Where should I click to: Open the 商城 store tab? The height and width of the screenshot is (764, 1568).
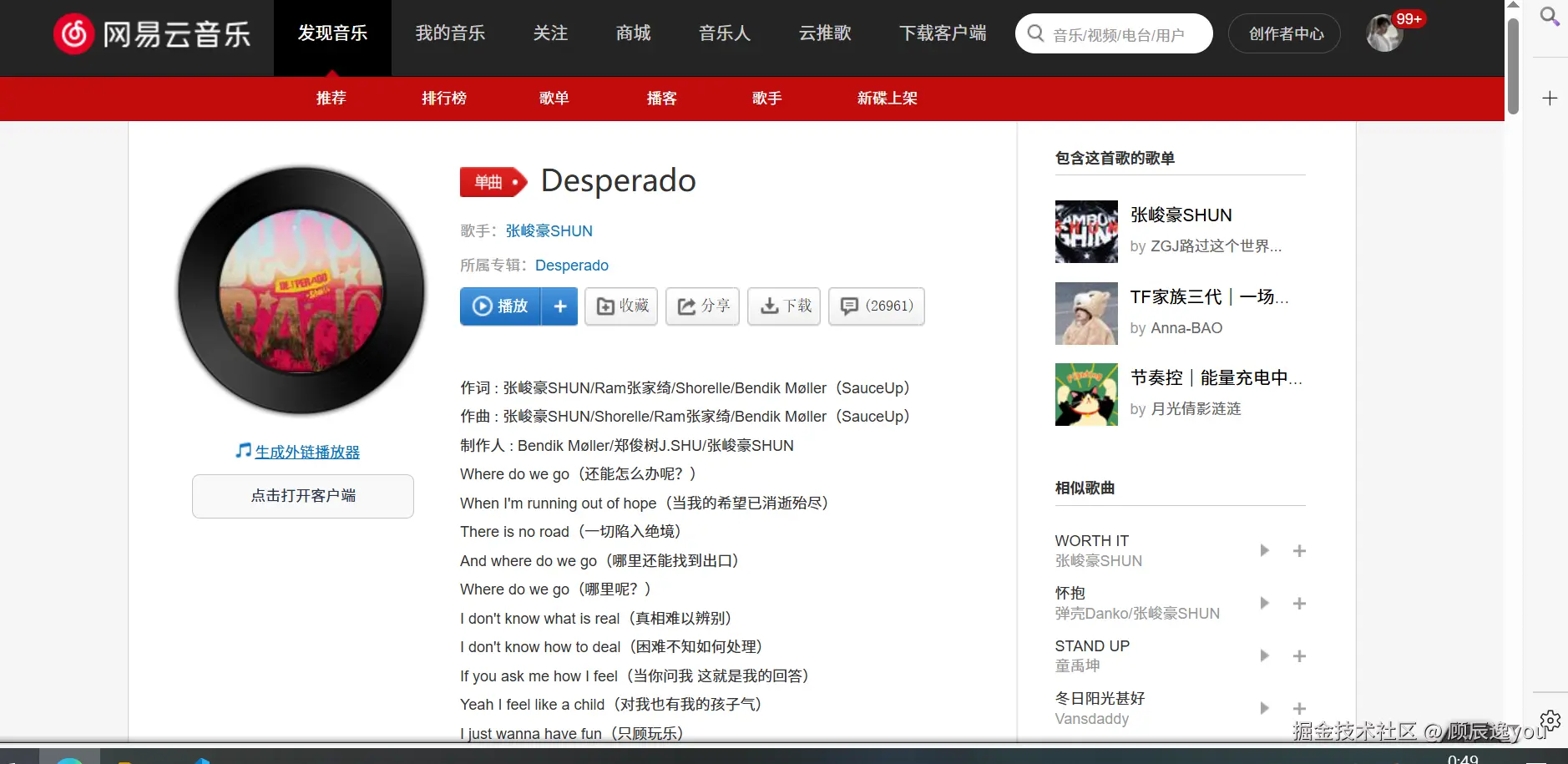pyautogui.click(x=633, y=33)
